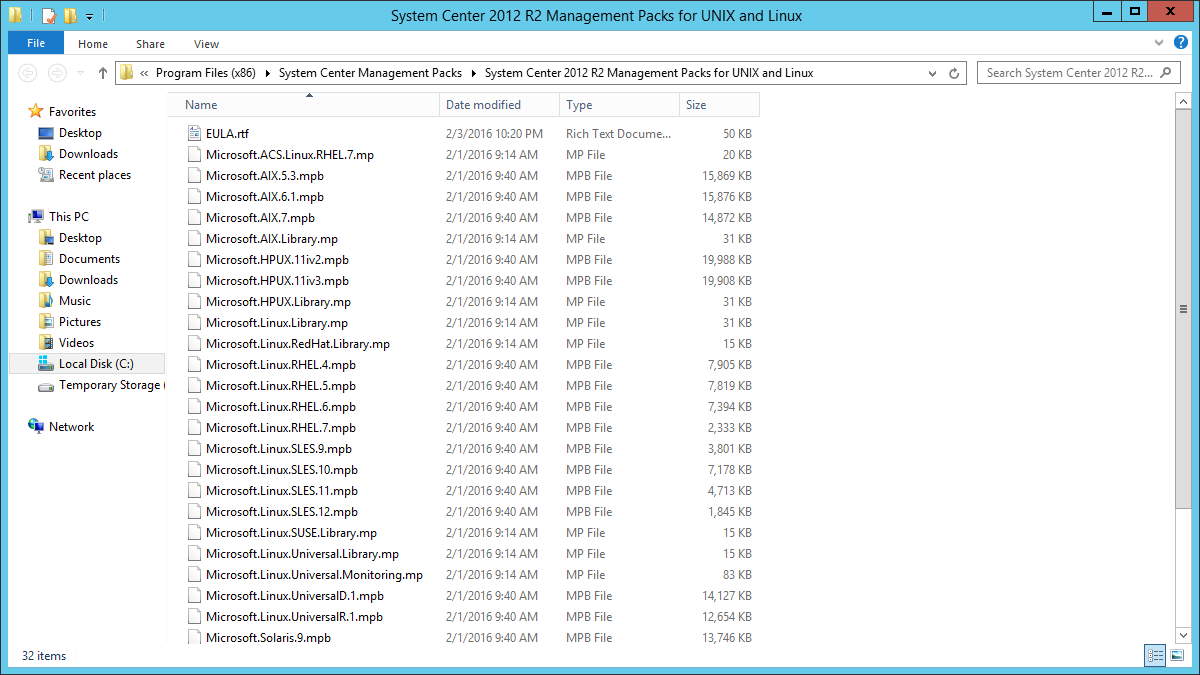Select Microsoft.AIX.Library.mp file name
Image resolution: width=1200 pixels, height=675 pixels.
point(272,239)
